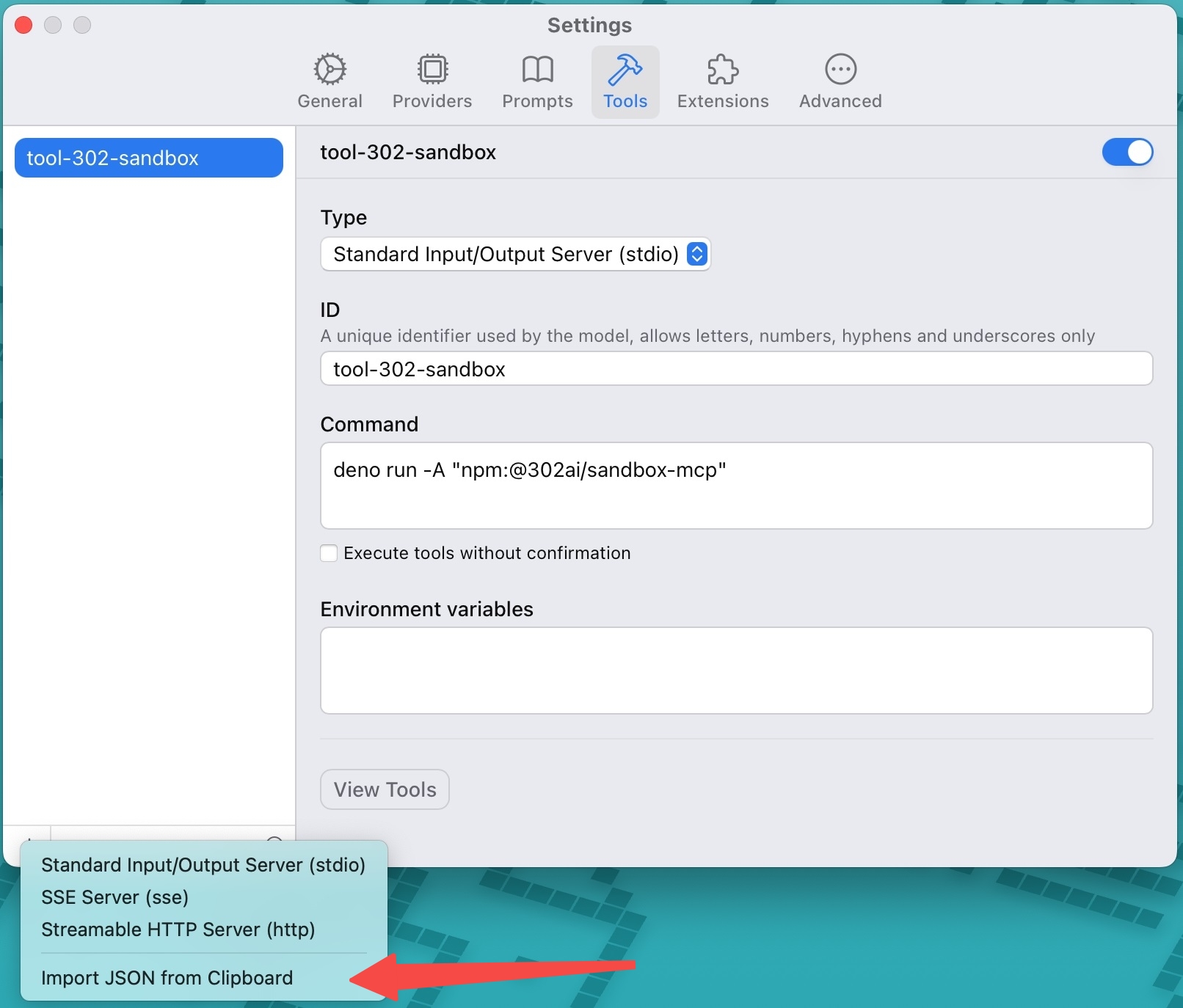The height and width of the screenshot is (1008, 1183).
Task: Choose Streamable HTTP Server (http) menu item
Action: pyautogui.click(x=203, y=930)
